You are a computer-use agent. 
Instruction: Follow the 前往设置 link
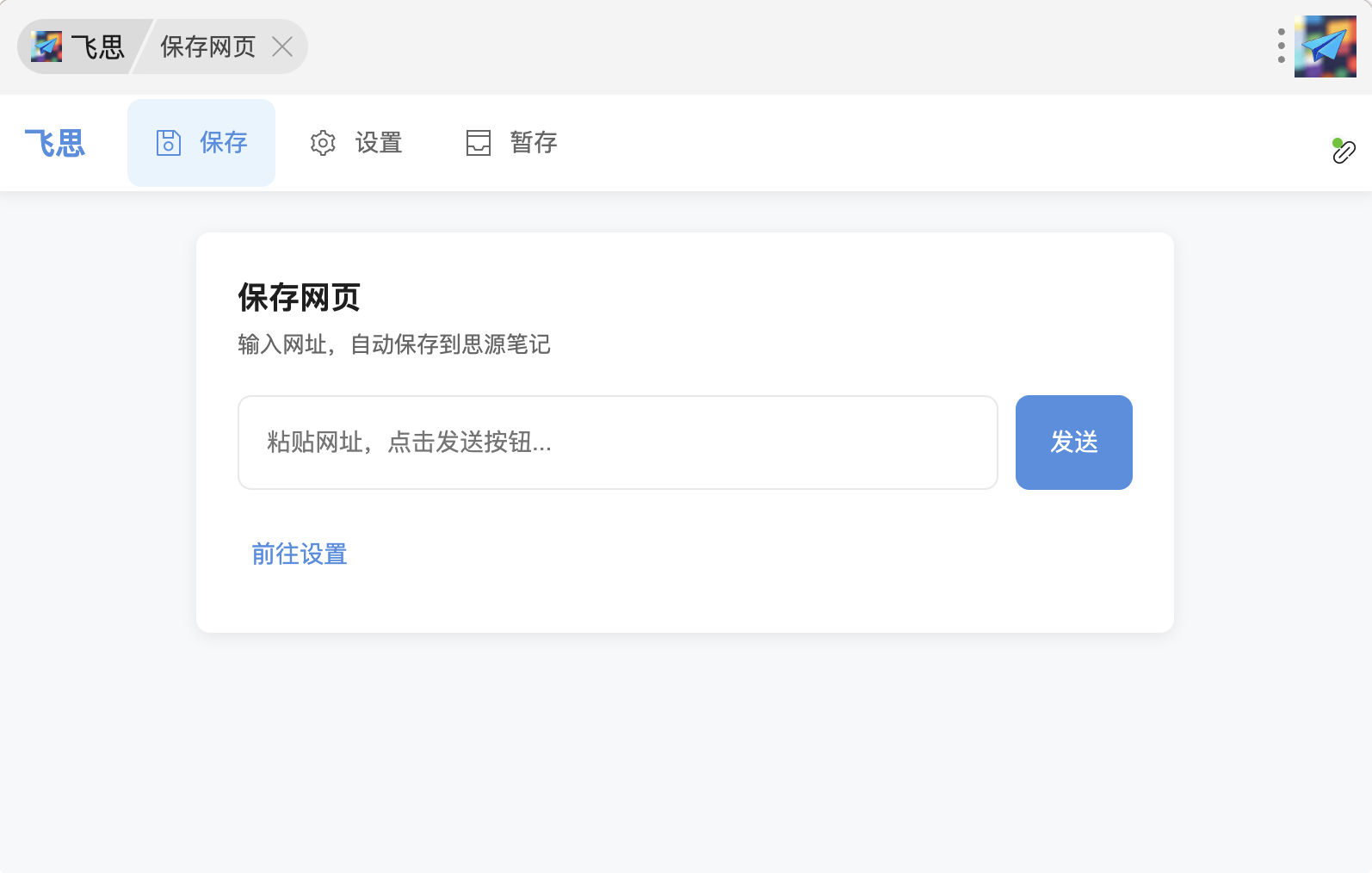click(300, 554)
